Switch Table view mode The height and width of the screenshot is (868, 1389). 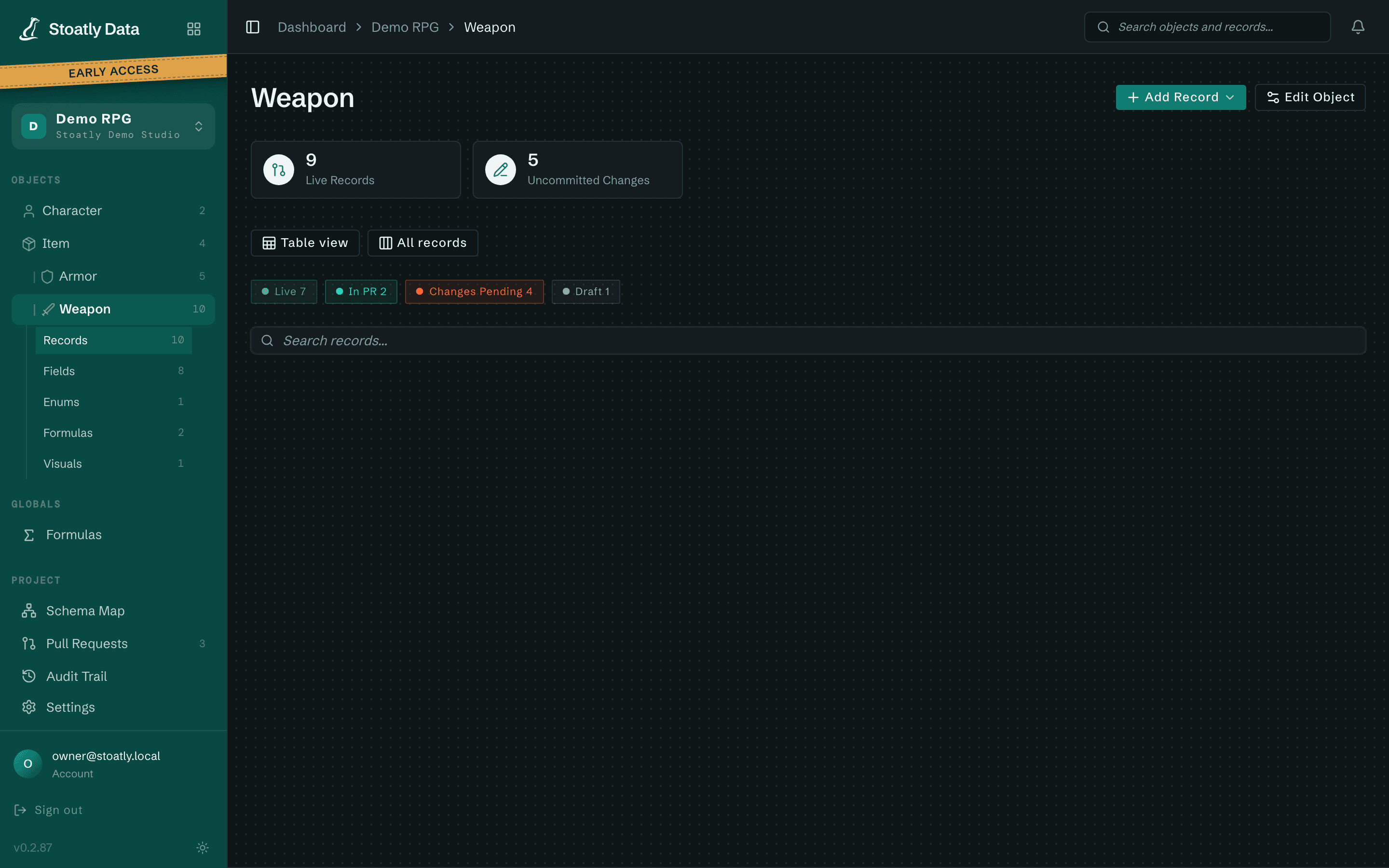pos(305,243)
